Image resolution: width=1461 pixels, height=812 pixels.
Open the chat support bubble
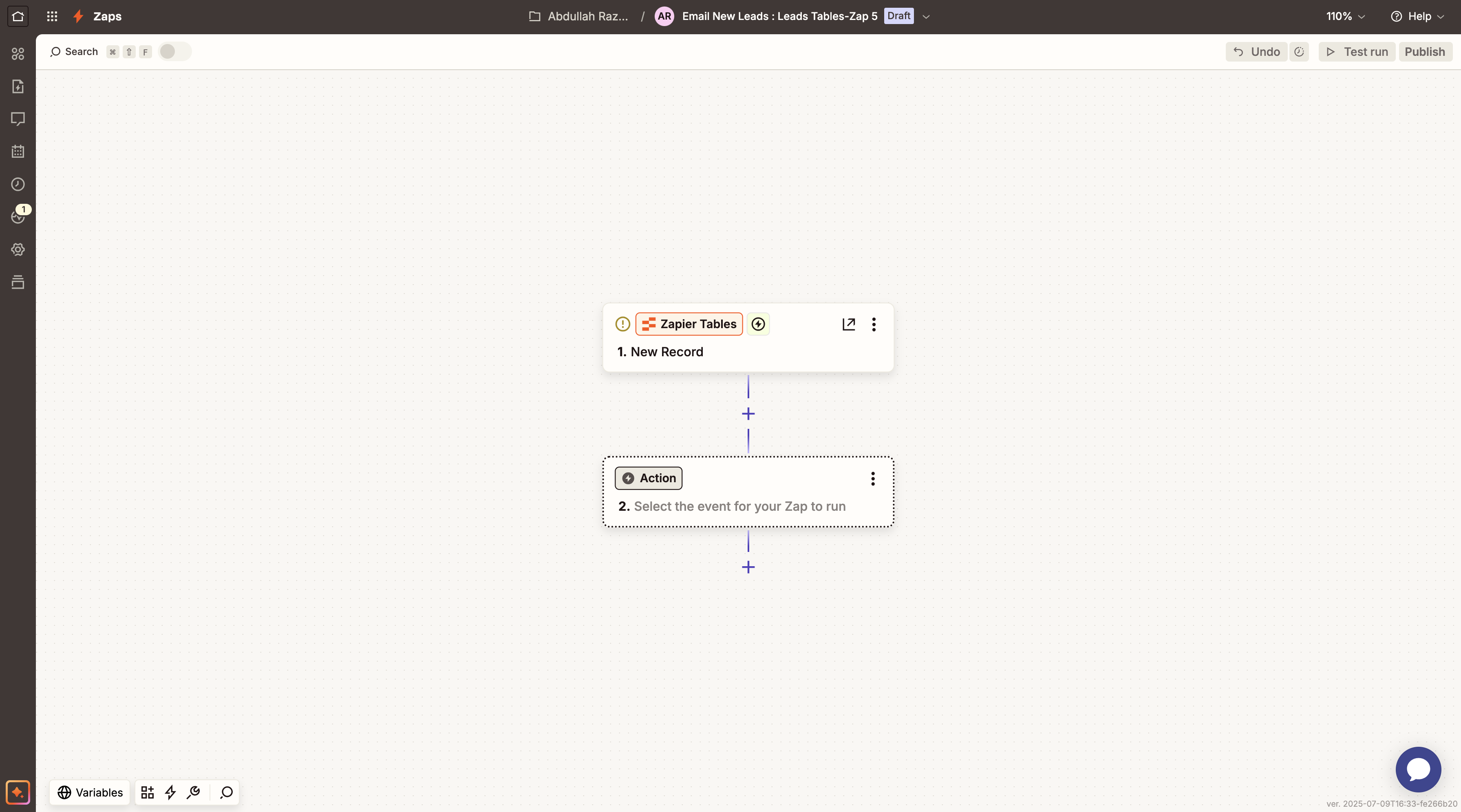click(x=1418, y=770)
